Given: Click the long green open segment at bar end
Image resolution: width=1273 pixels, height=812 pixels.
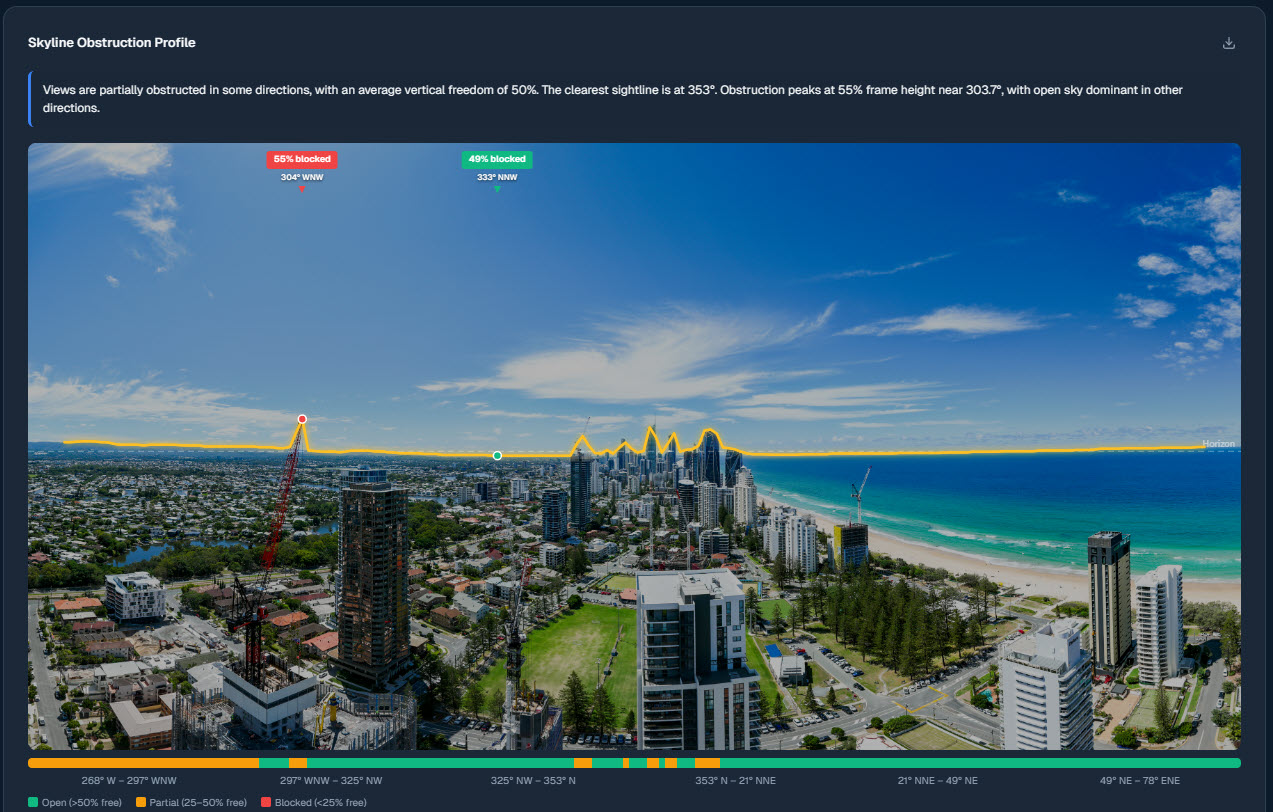Looking at the screenshot, I should pyautogui.click(x=980, y=763).
